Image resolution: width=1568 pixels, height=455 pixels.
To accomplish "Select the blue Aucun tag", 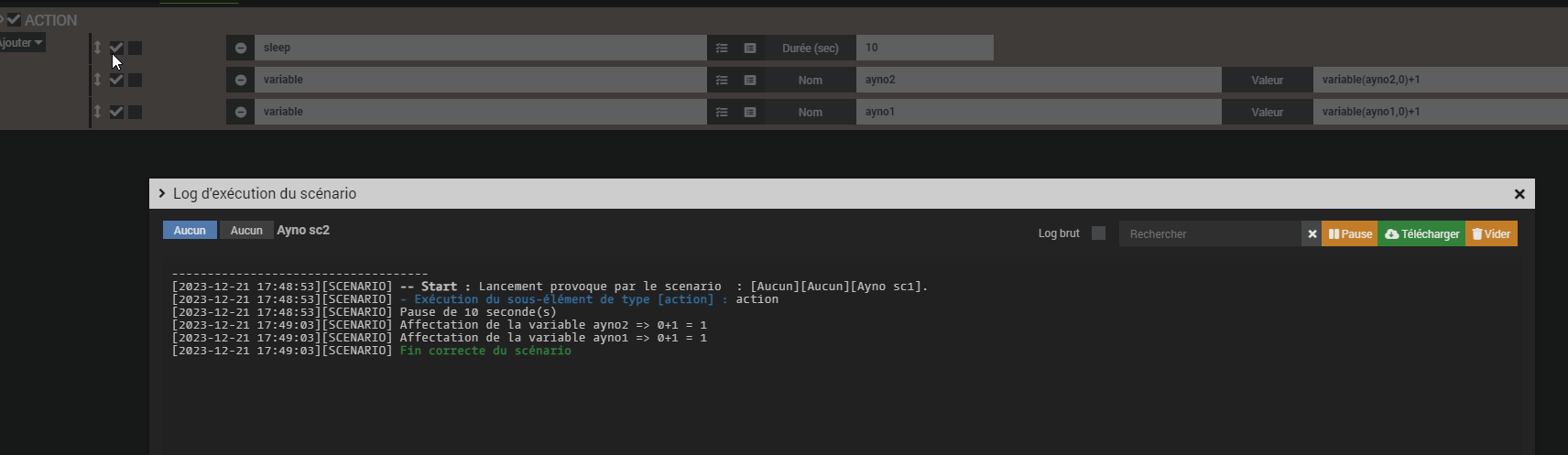I will coord(190,230).
